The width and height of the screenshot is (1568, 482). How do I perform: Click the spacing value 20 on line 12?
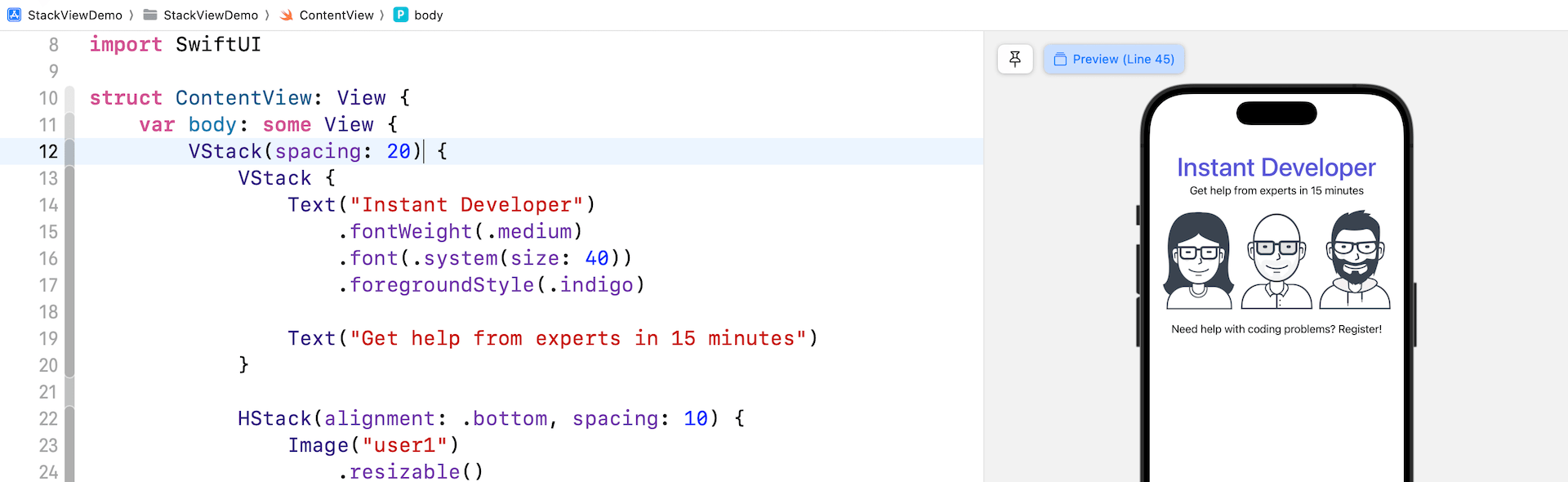399,151
